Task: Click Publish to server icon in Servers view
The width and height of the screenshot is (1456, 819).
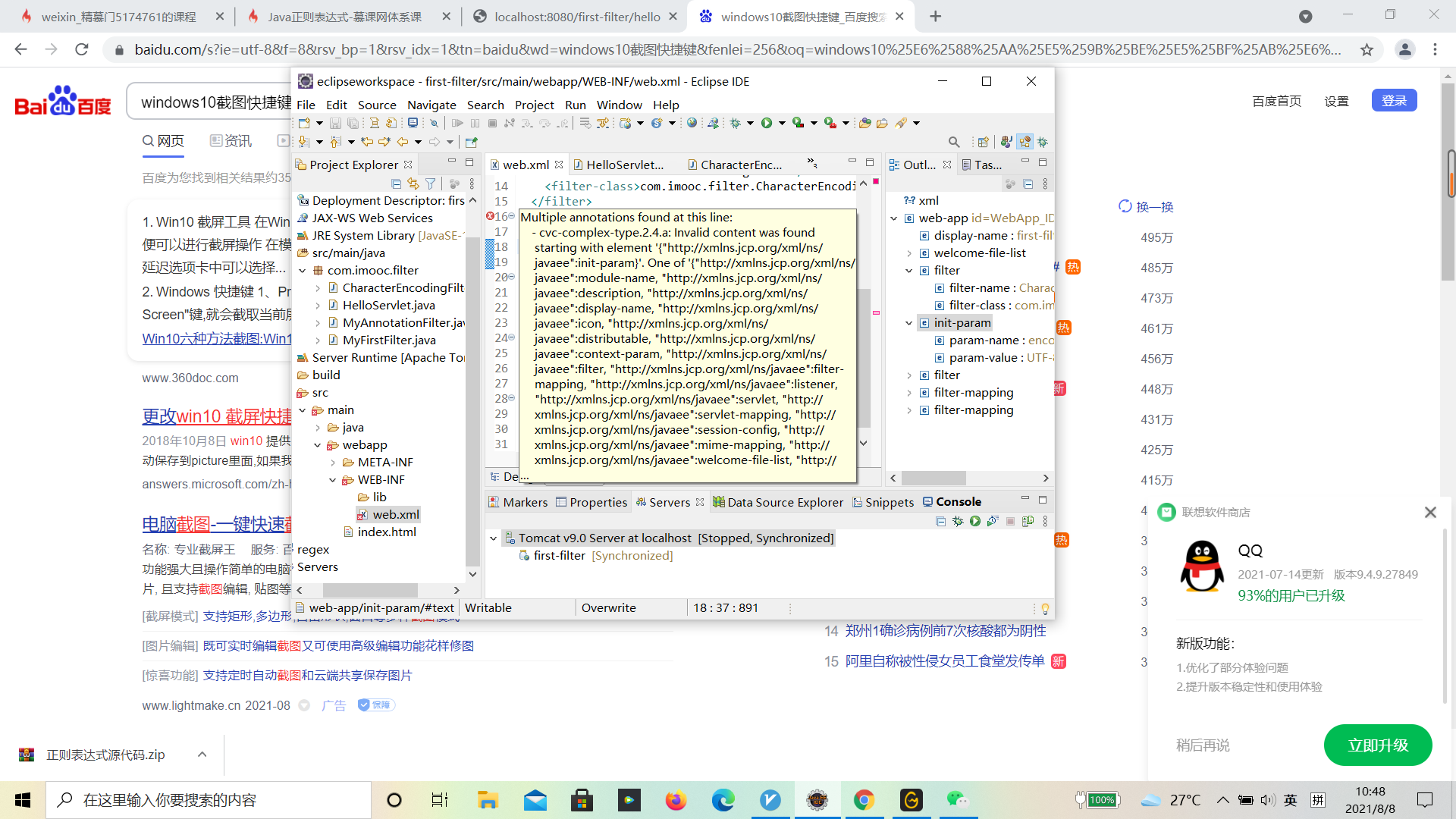Action: tap(1028, 521)
